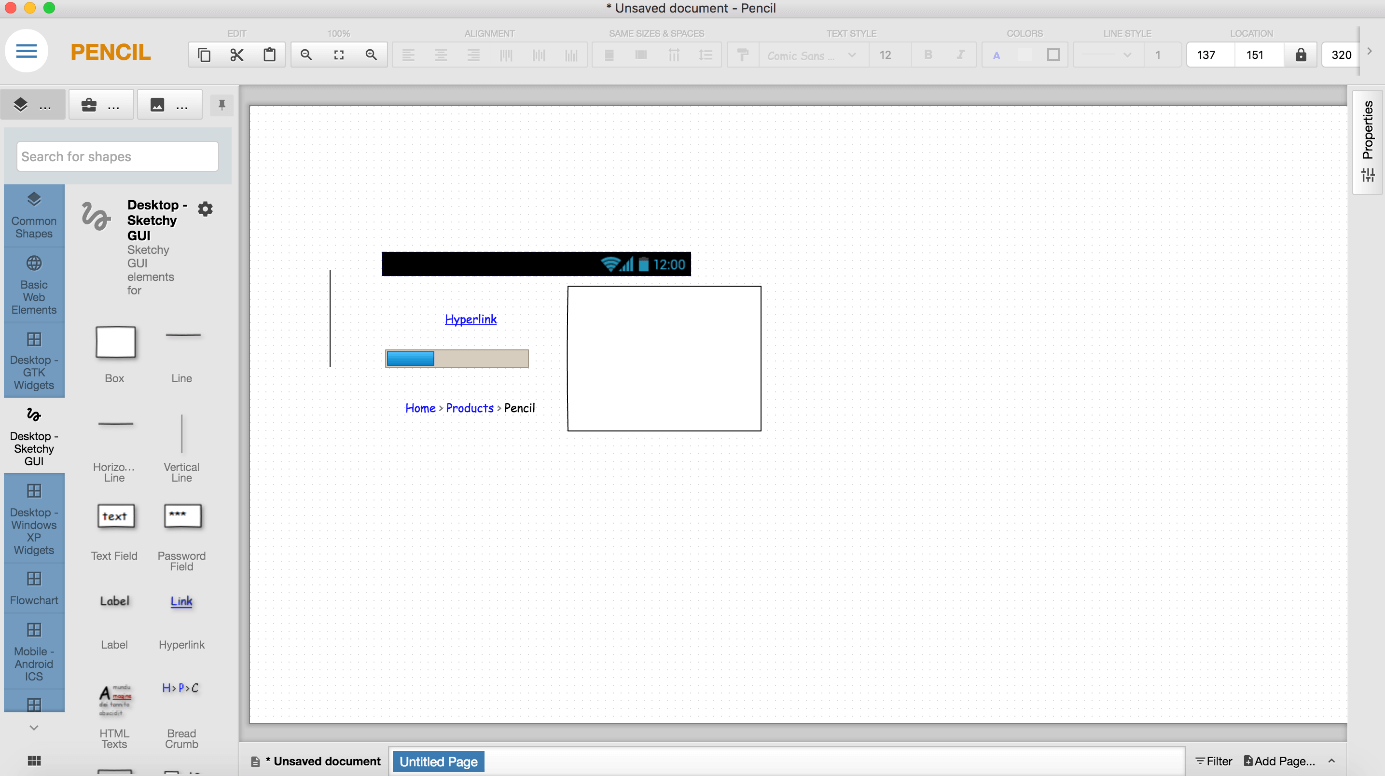Click the Cut scissors icon
This screenshot has height=776, width=1385.
coord(237,55)
